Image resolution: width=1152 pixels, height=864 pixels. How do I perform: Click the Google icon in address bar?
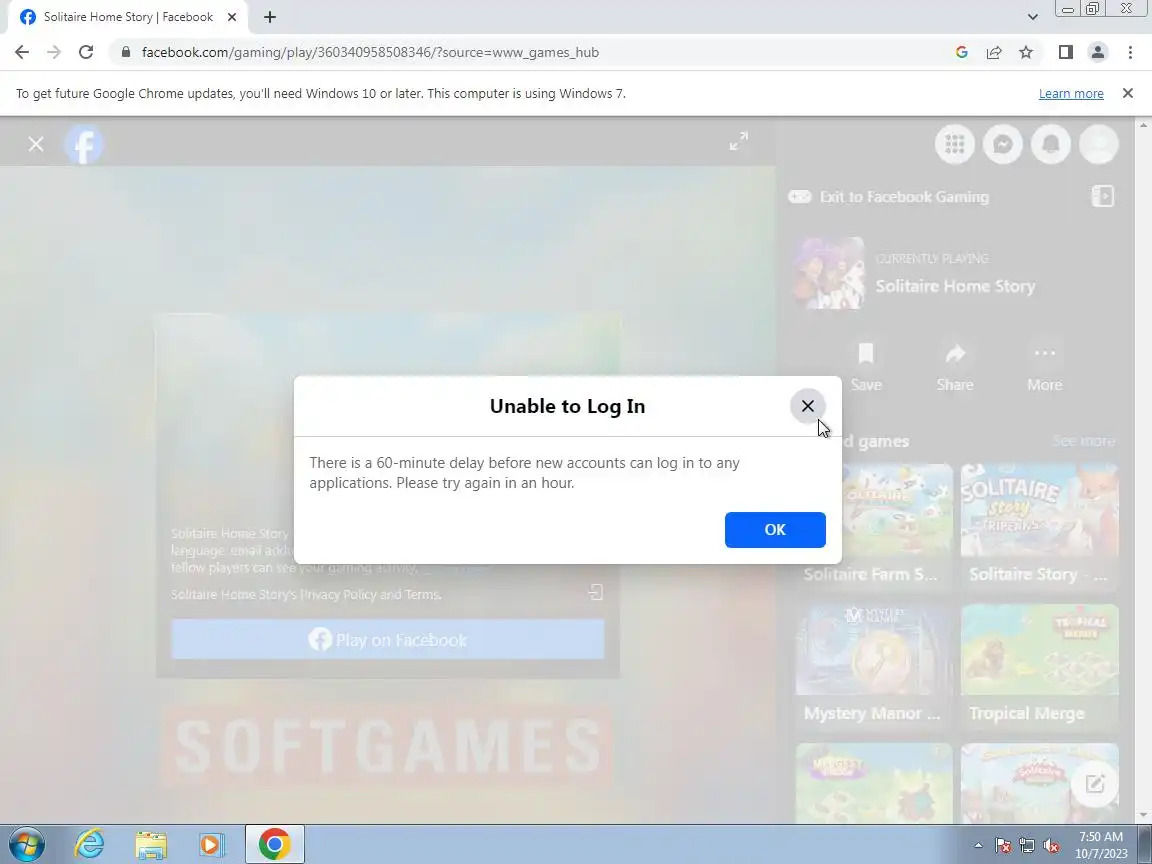[x=962, y=52]
